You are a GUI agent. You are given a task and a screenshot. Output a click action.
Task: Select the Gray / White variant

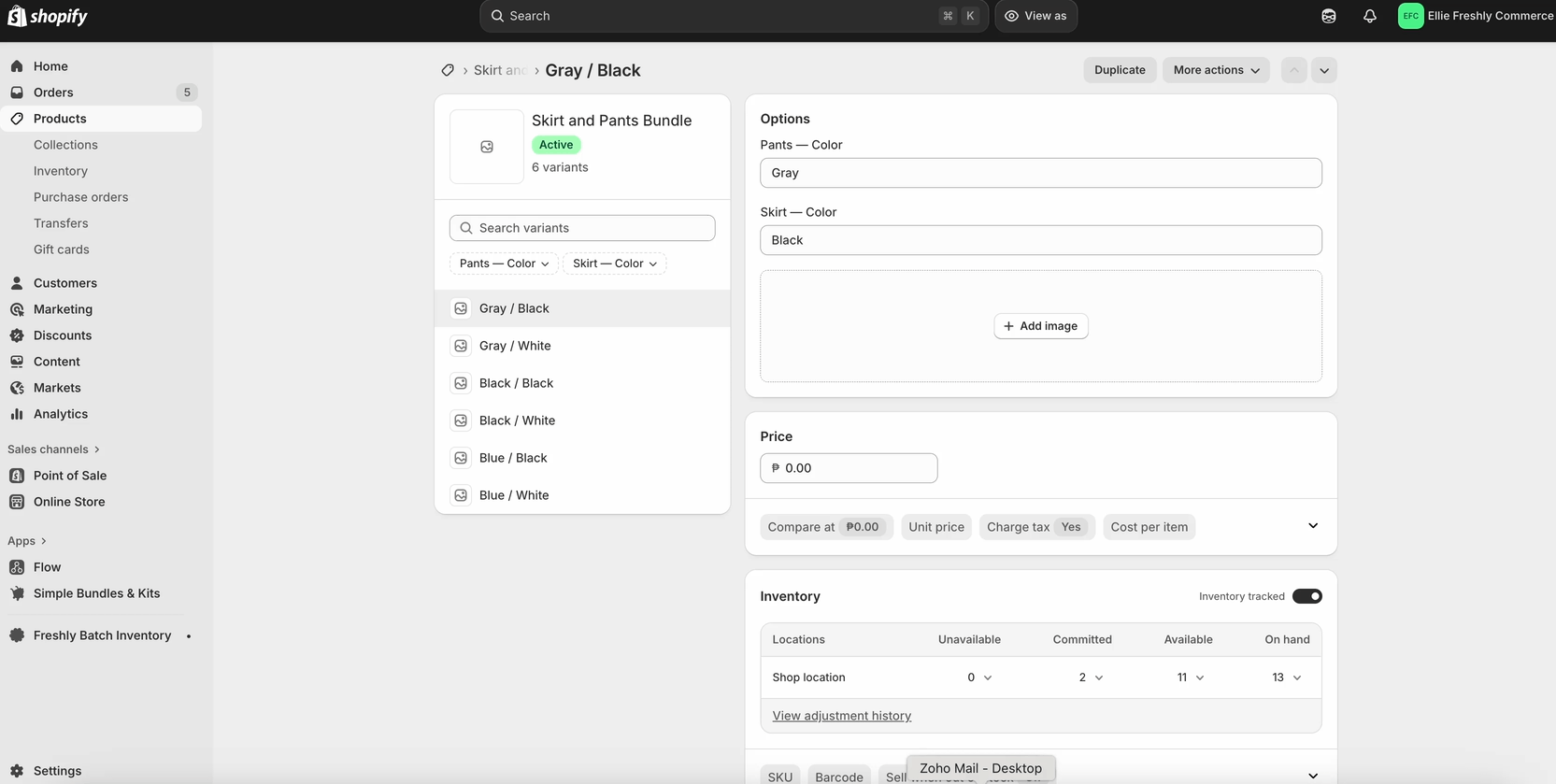[582, 346]
